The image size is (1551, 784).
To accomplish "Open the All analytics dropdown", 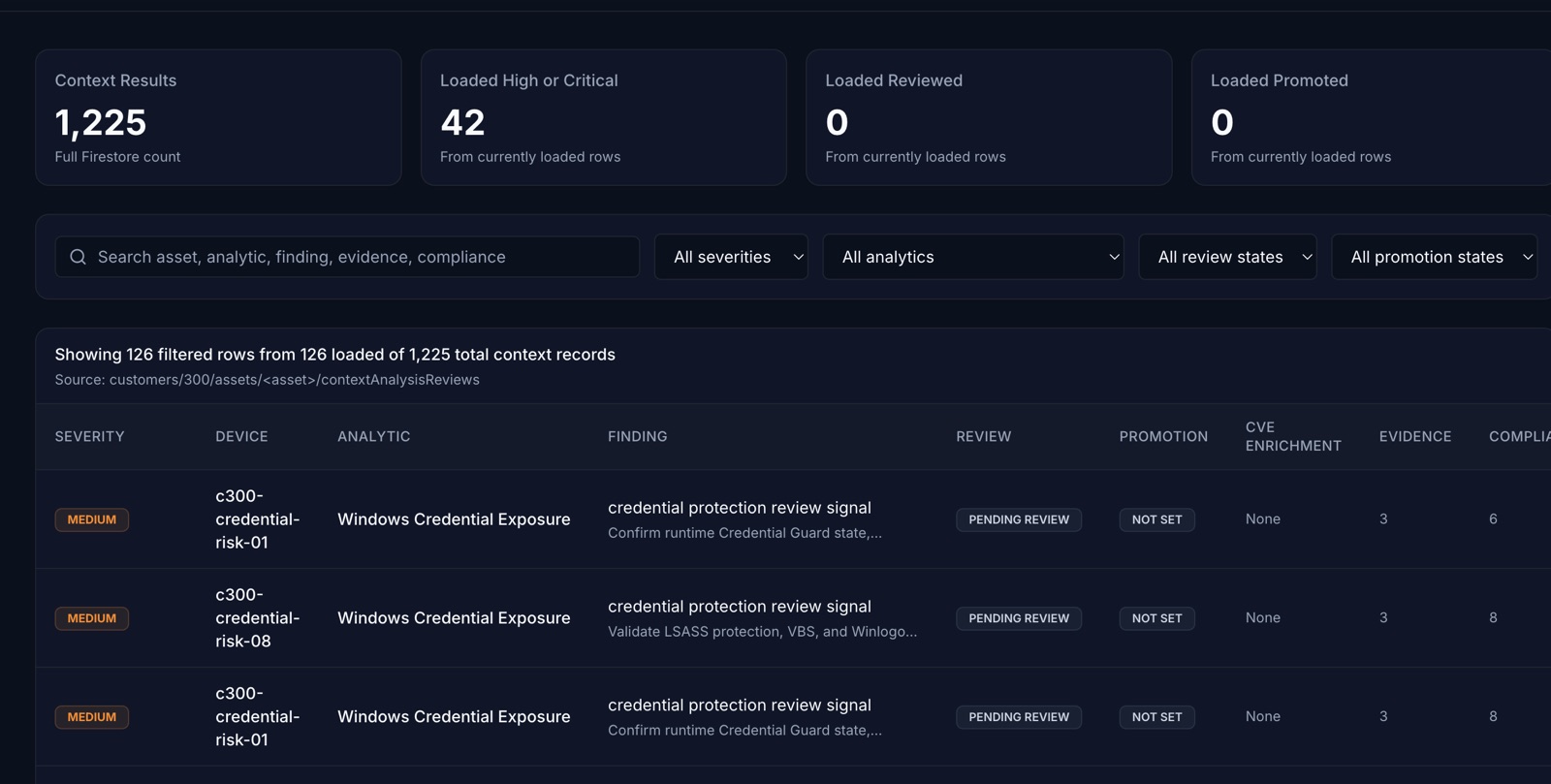I will point(973,257).
